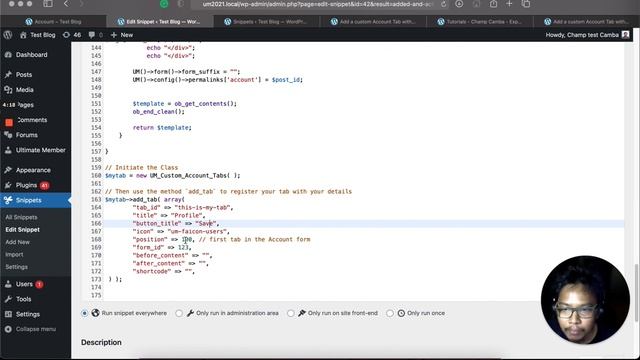Toggle the browser sidebar button
Viewport: 640px width, 360px height.
point(48,4)
